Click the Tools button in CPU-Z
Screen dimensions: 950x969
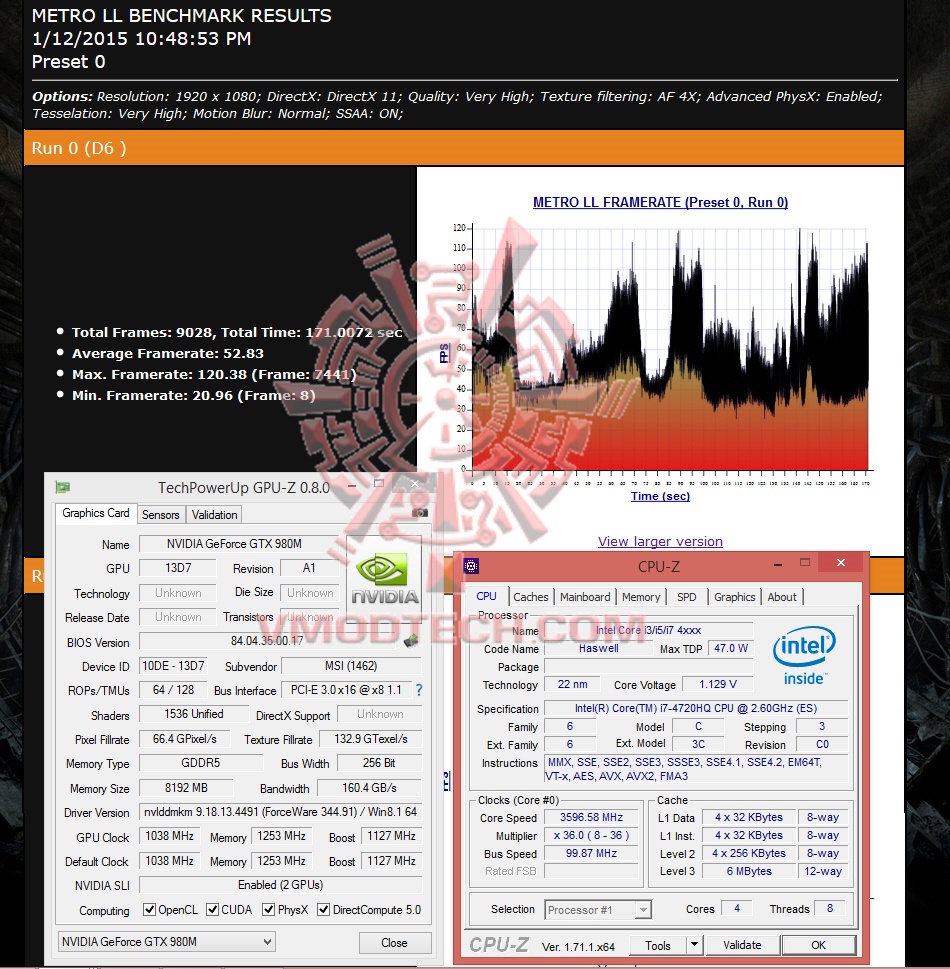(658, 945)
